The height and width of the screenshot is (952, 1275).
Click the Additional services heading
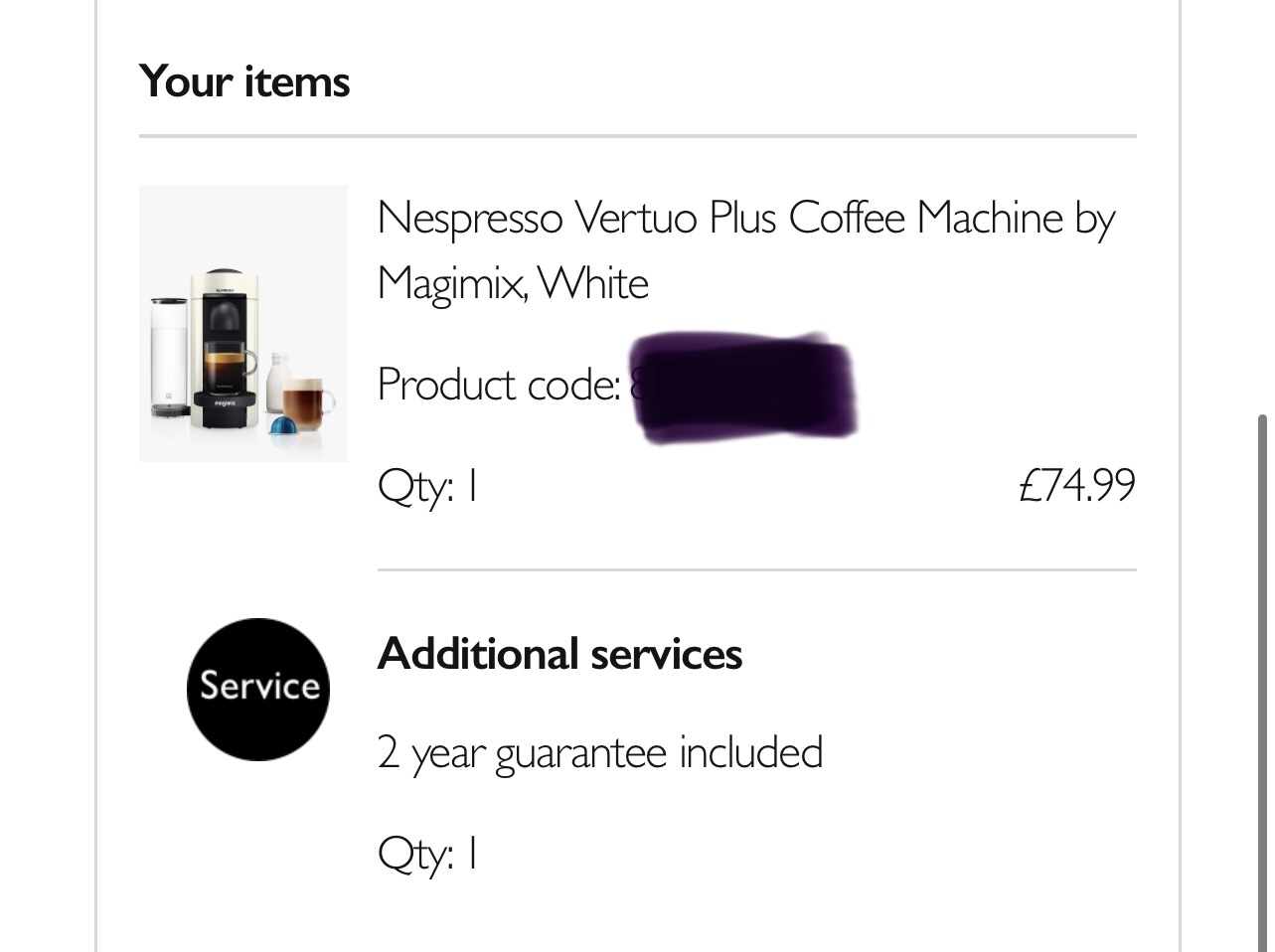(559, 654)
